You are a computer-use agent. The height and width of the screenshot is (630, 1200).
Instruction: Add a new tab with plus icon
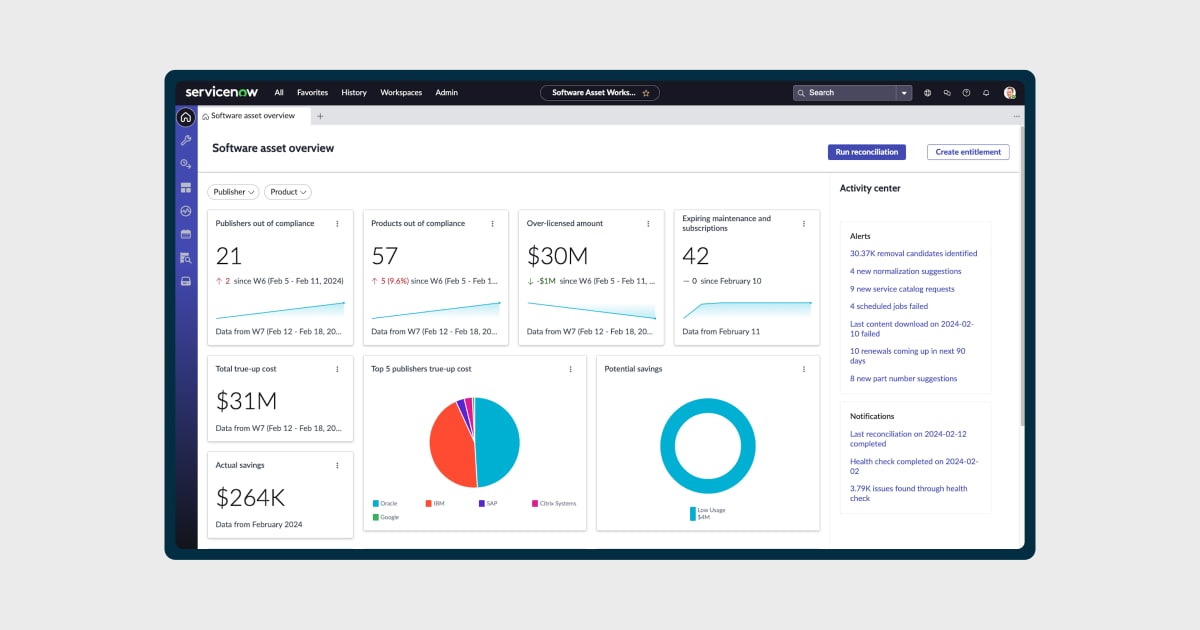click(320, 116)
